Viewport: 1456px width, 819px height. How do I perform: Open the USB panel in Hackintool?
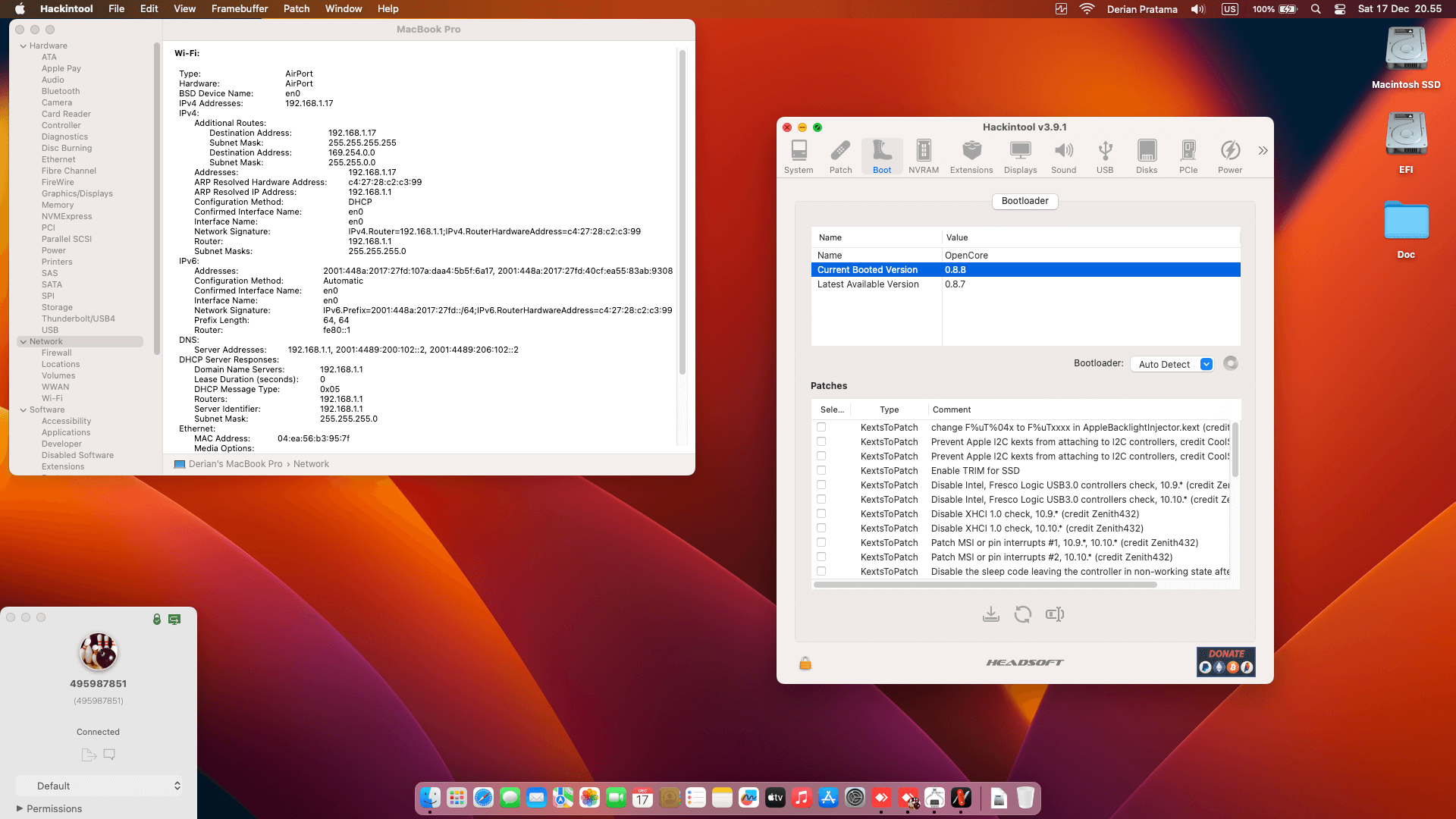(1105, 155)
